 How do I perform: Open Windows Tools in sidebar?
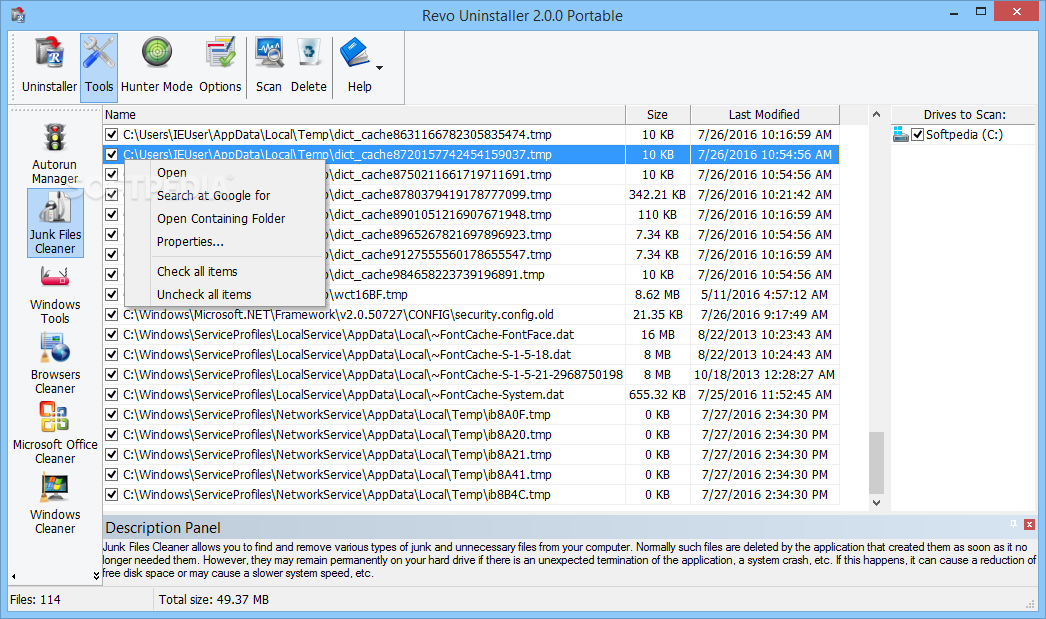tap(55, 294)
